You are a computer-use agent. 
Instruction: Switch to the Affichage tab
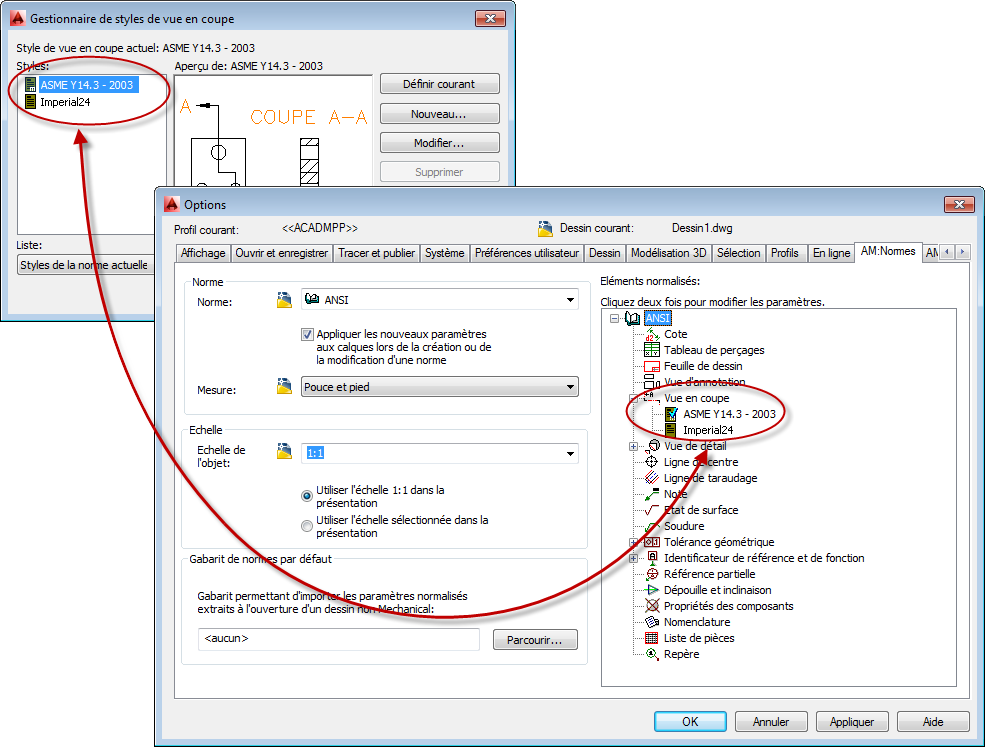(203, 253)
